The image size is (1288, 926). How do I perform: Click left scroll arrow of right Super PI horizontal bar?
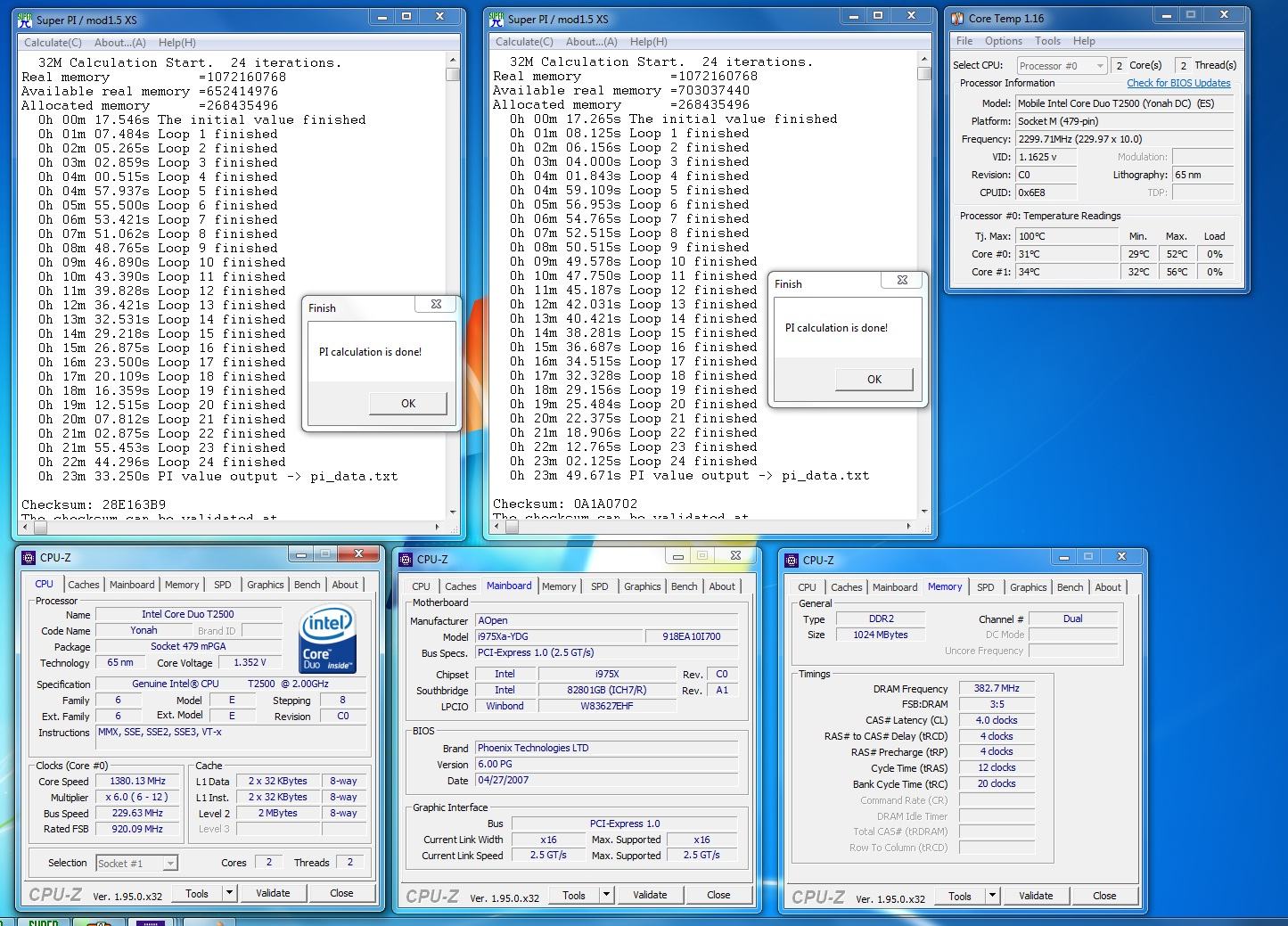click(x=497, y=526)
